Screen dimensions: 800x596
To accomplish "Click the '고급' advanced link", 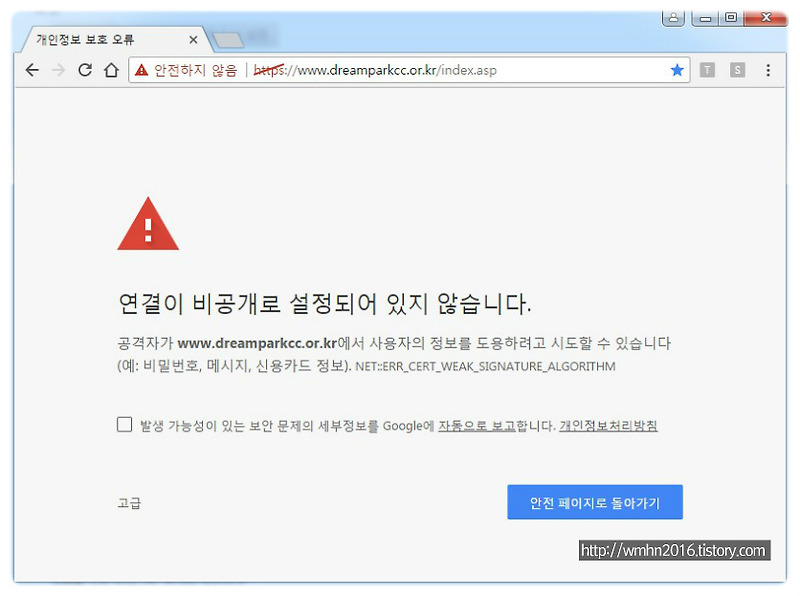I will coord(129,503).
